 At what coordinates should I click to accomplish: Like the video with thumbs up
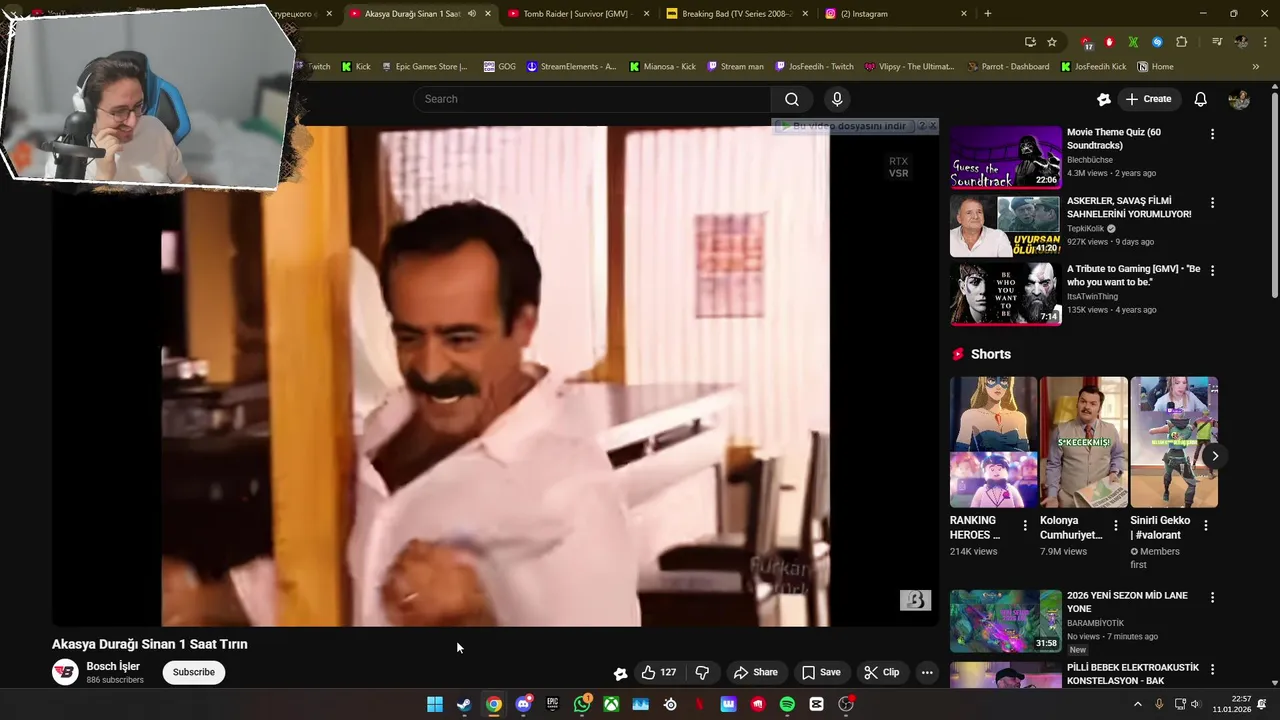pyautogui.click(x=659, y=672)
